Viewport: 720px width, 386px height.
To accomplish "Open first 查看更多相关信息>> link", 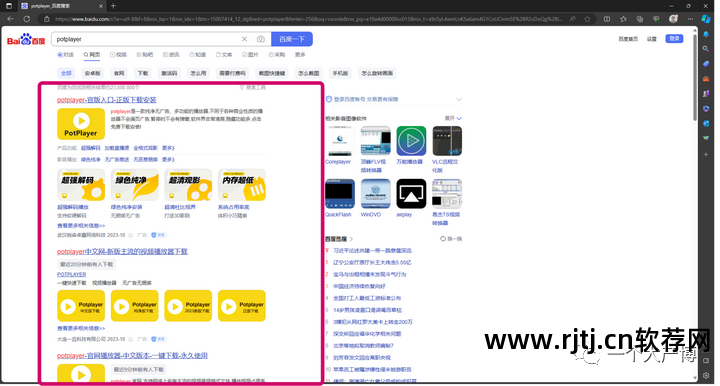I will click(81, 225).
